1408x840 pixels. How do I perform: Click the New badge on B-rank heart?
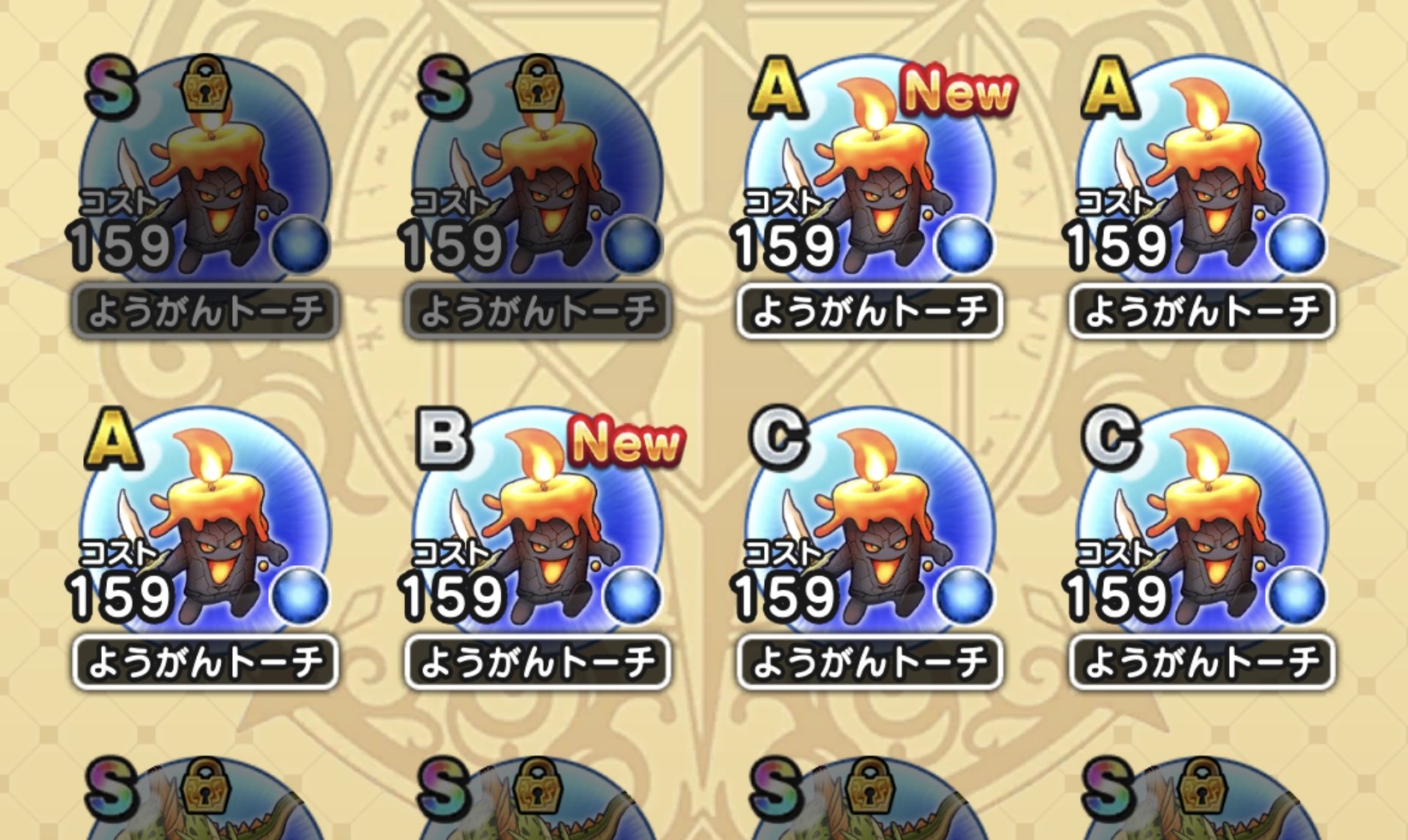pos(626,442)
